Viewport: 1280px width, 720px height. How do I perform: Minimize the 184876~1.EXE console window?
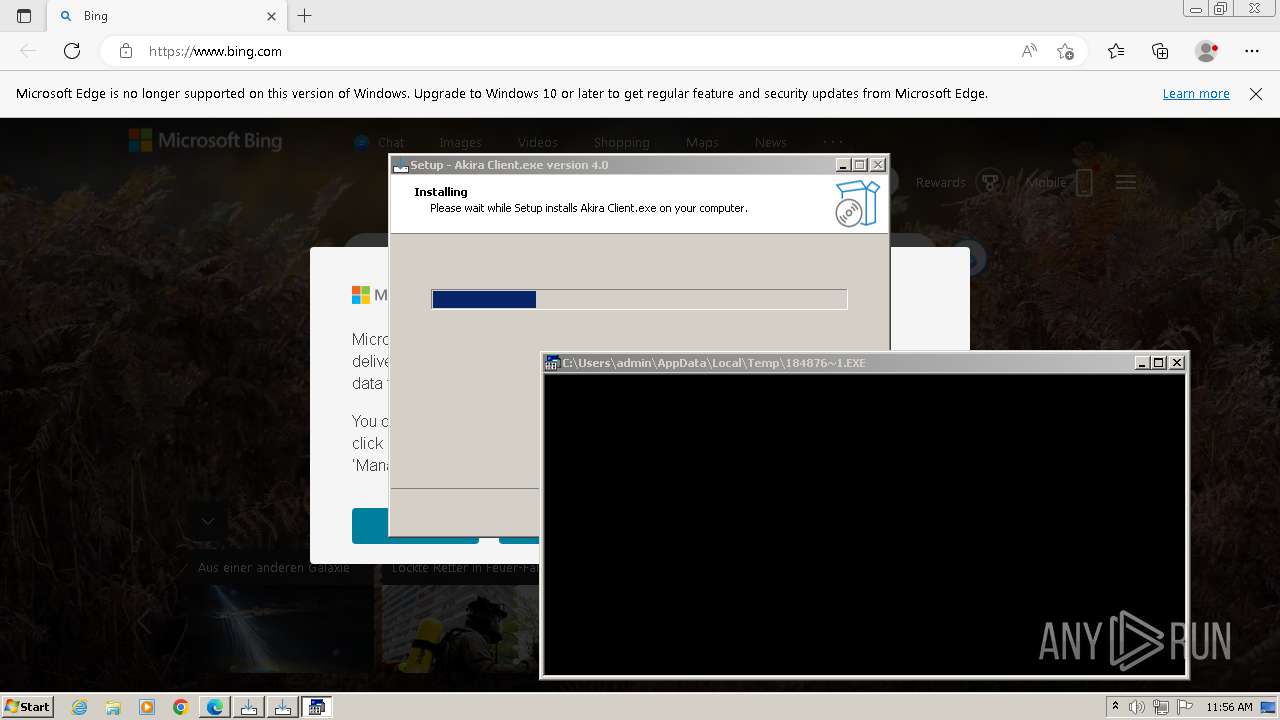click(1142, 363)
